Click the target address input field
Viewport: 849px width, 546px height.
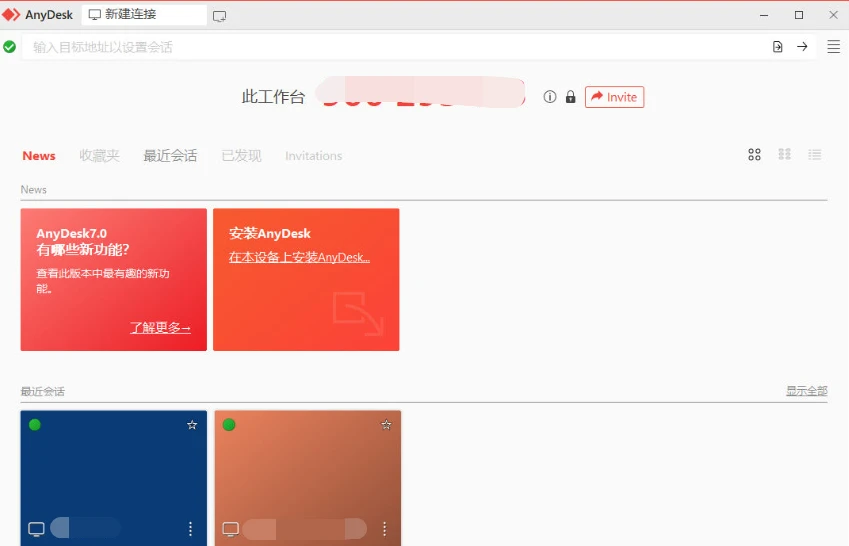(x=390, y=47)
